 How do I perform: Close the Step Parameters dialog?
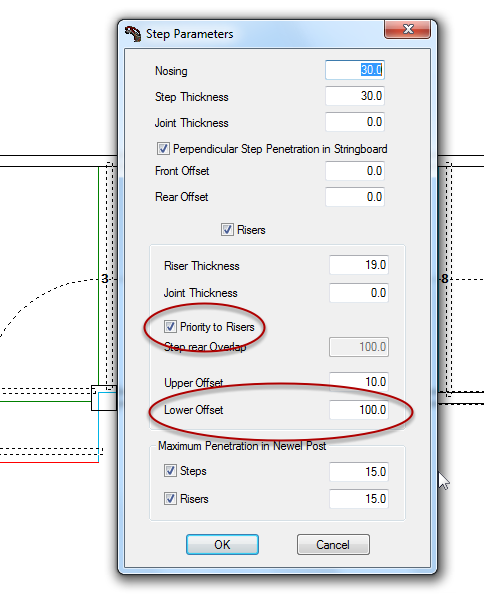(x=408, y=29)
